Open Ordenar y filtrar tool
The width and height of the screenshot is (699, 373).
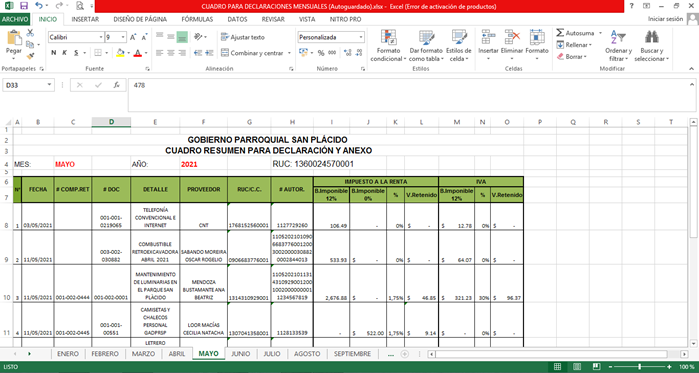point(618,46)
